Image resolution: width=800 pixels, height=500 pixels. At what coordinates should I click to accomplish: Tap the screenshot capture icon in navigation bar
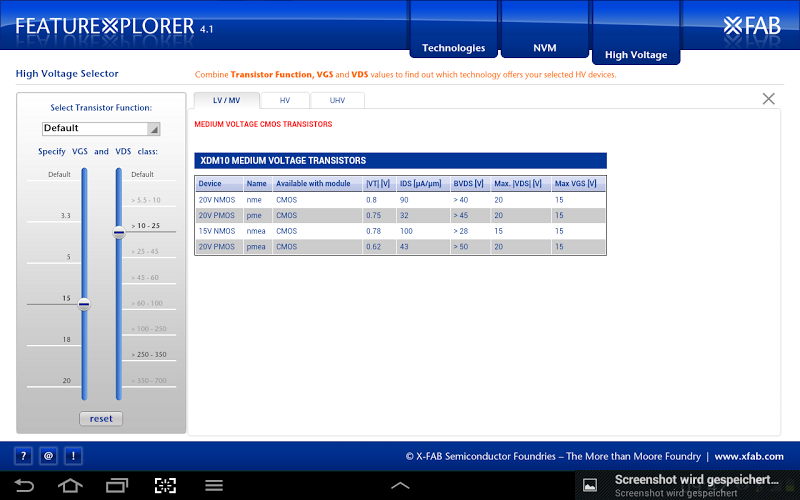[165, 485]
